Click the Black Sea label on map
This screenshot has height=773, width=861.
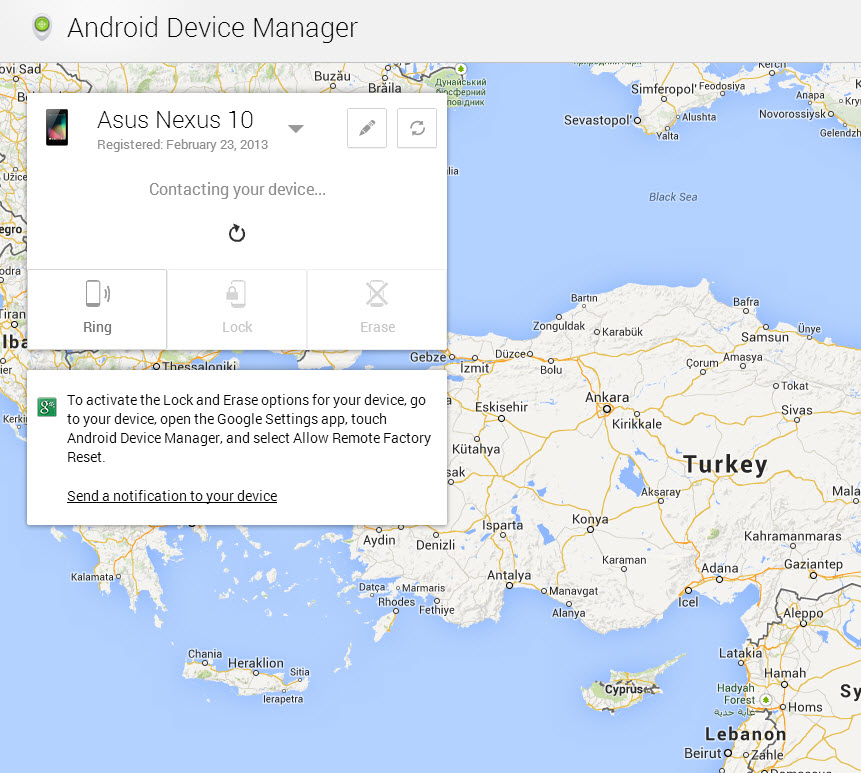pyautogui.click(x=673, y=197)
